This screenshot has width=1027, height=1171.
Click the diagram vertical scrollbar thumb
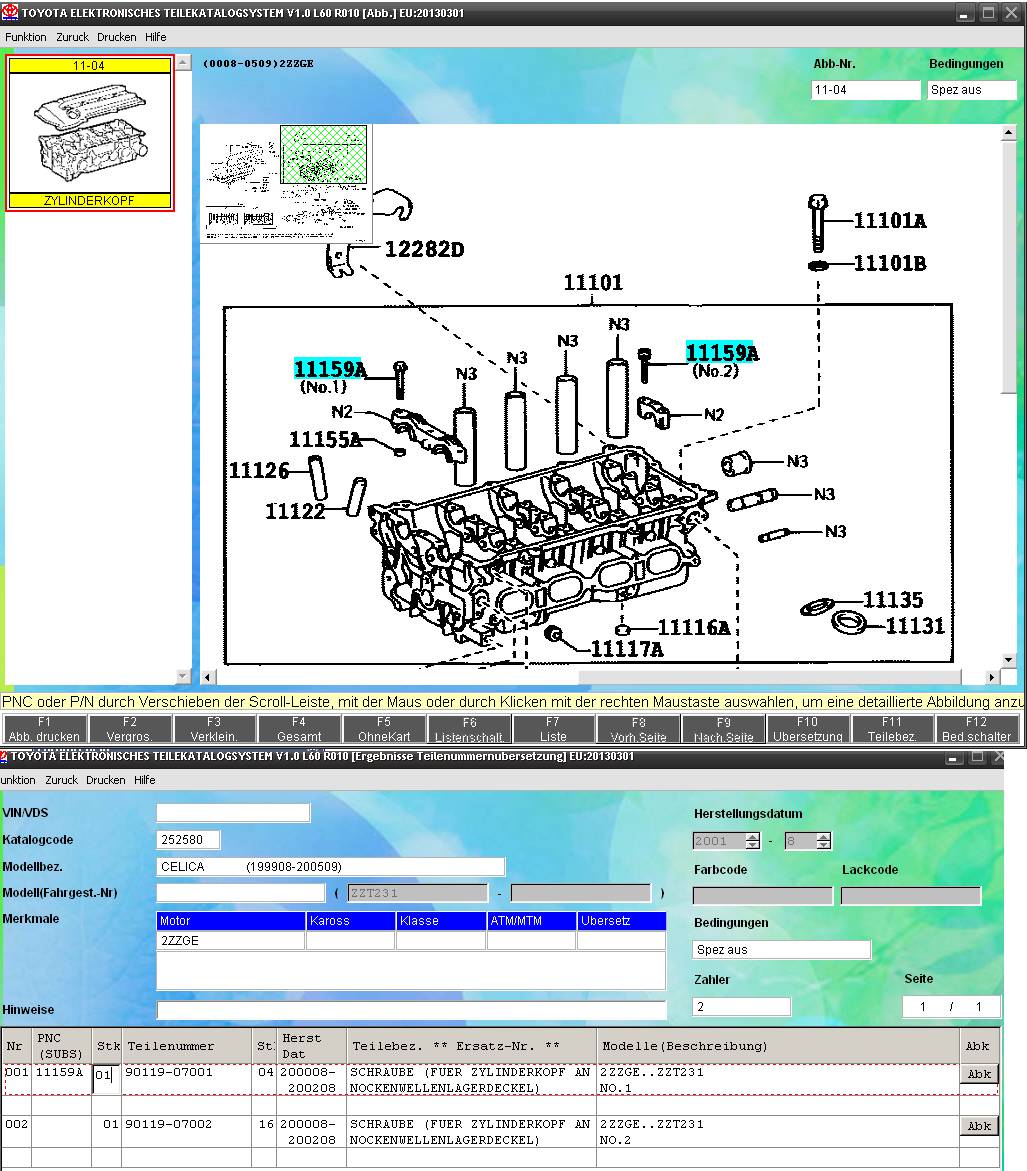click(1008, 267)
